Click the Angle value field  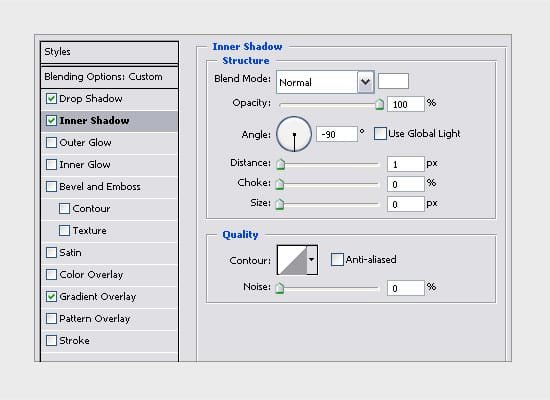[337, 134]
